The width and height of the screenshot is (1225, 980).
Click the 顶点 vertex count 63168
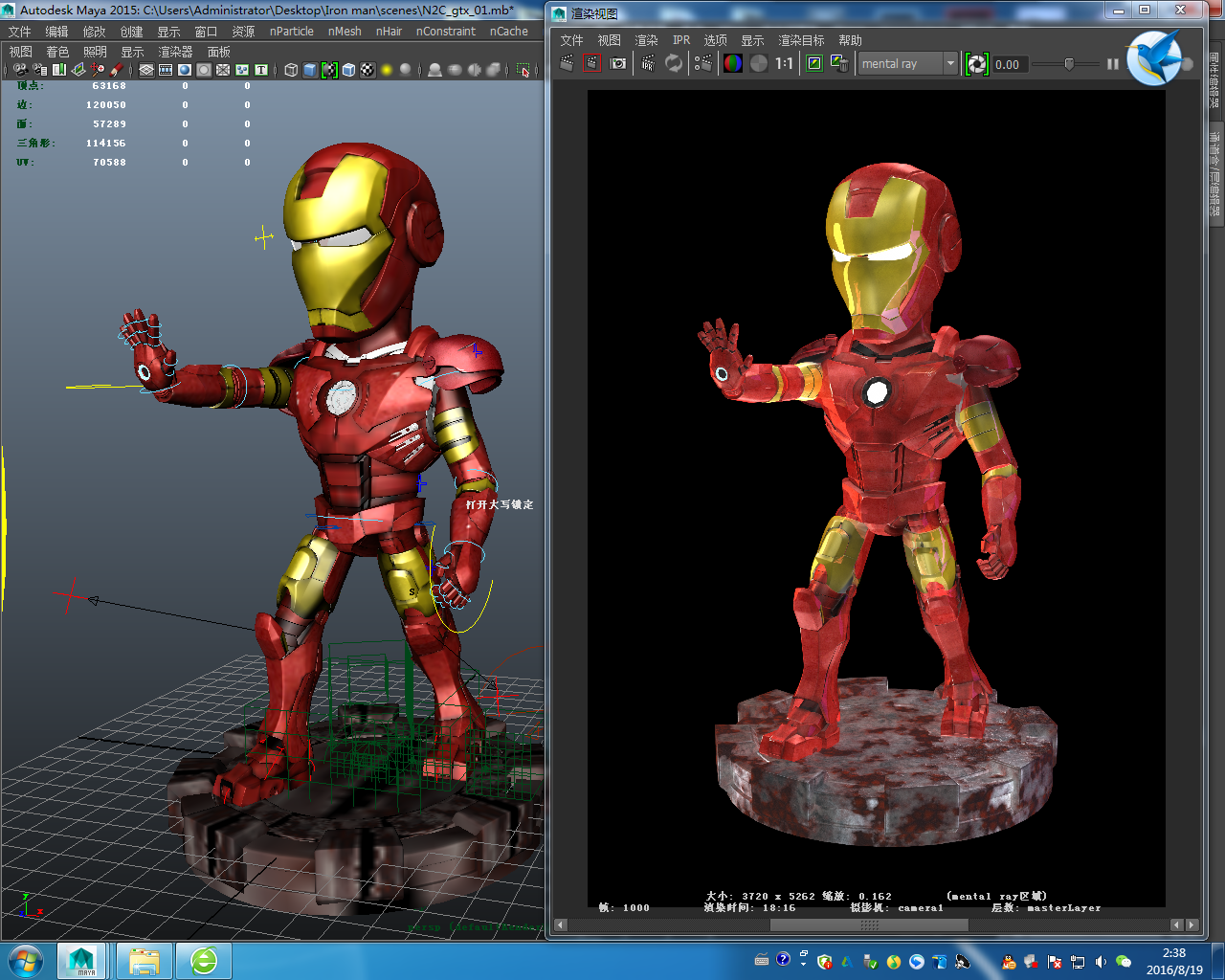click(x=109, y=86)
